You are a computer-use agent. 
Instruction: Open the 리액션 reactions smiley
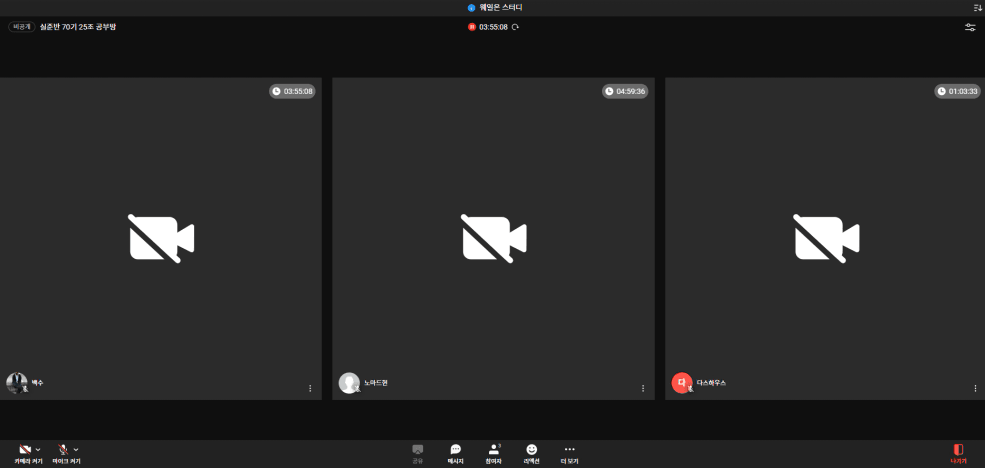point(531,454)
